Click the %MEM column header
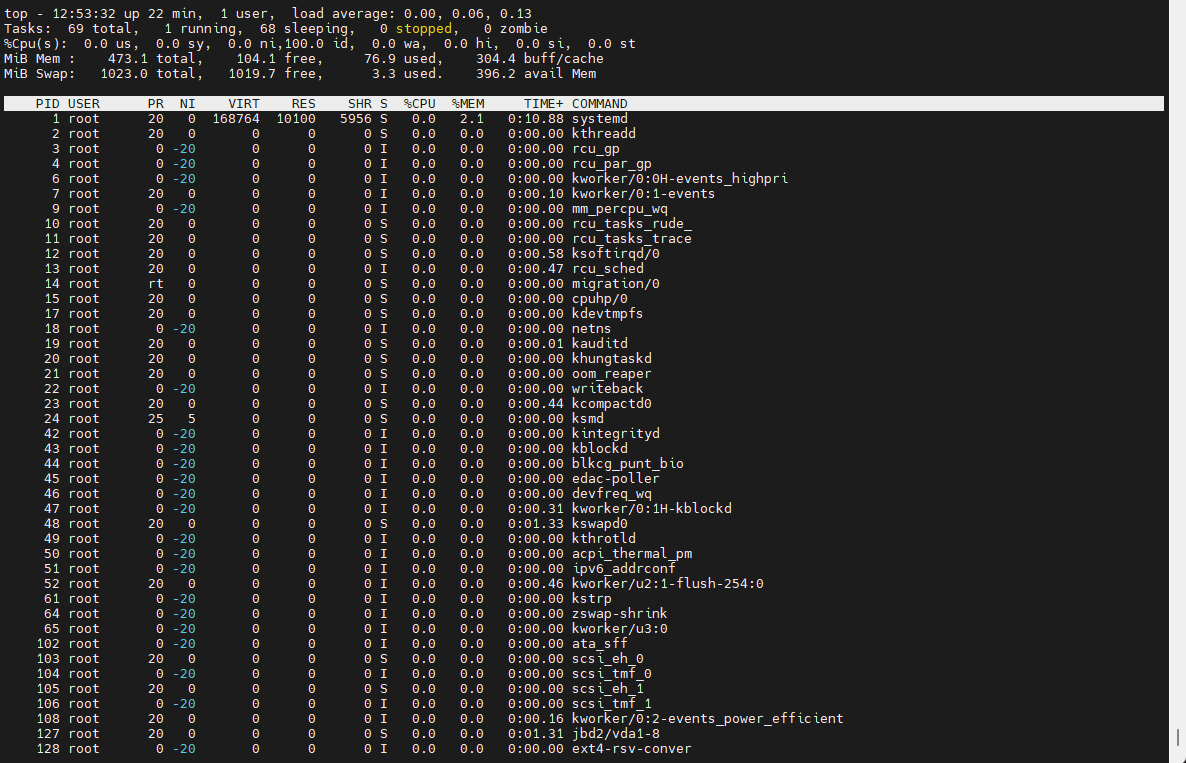The height and width of the screenshot is (763, 1186). 467,104
